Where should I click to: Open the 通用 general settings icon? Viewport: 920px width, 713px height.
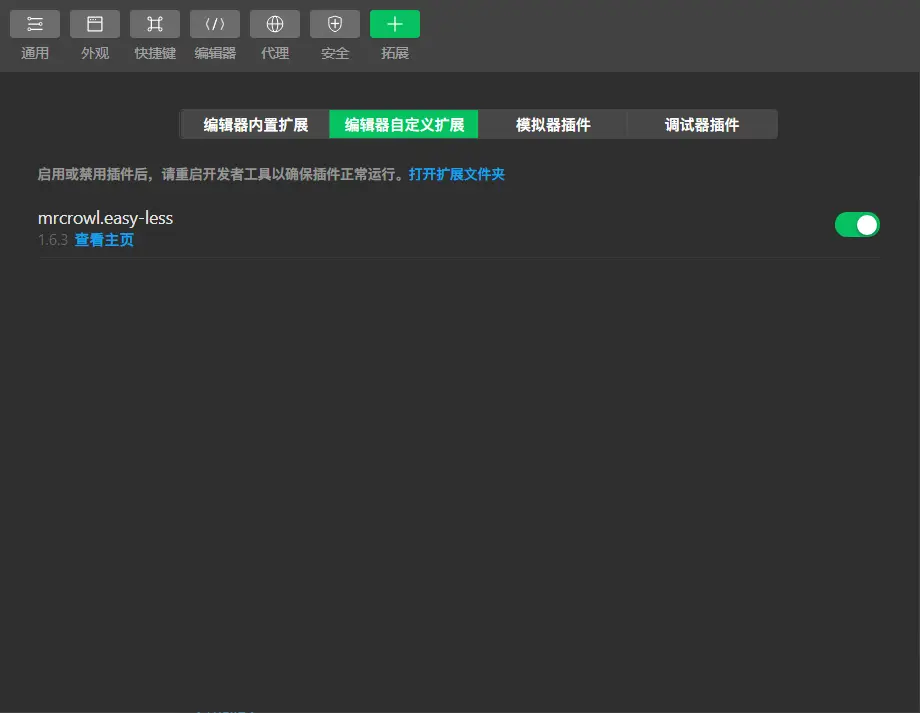click(35, 24)
